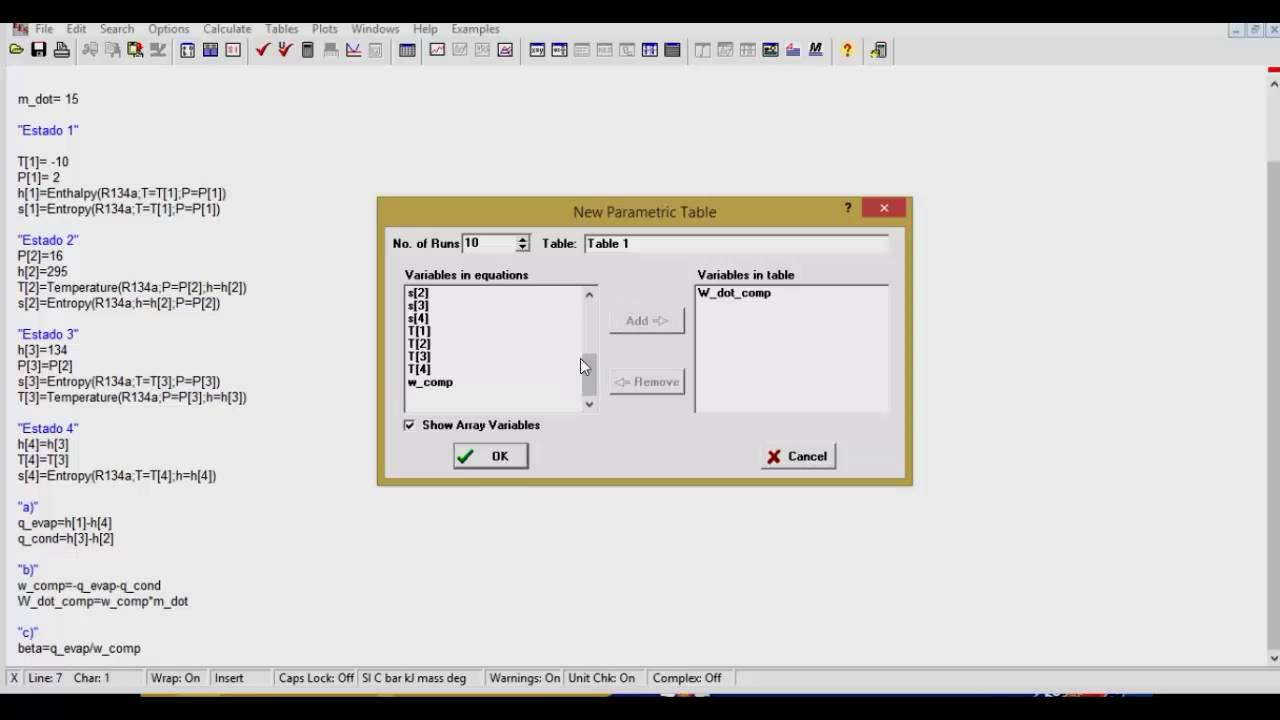Click the Remove button between variable lists
The width and height of the screenshot is (1280, 720).
coord(647,382)
